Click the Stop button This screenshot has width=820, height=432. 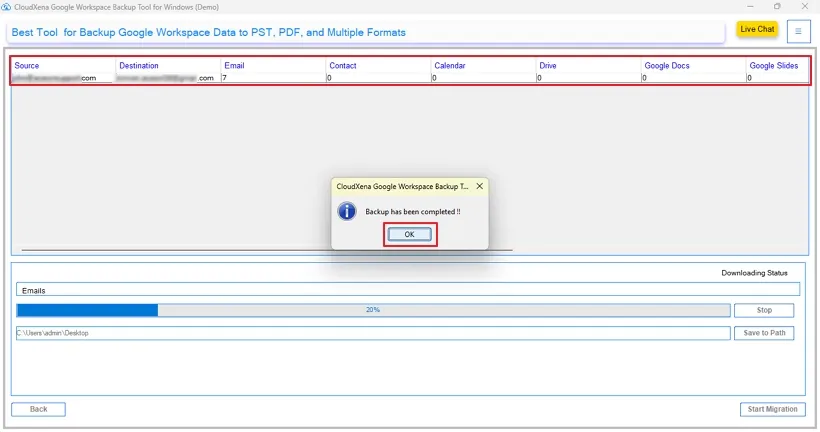pyautogui.click(x=764, y=311)
